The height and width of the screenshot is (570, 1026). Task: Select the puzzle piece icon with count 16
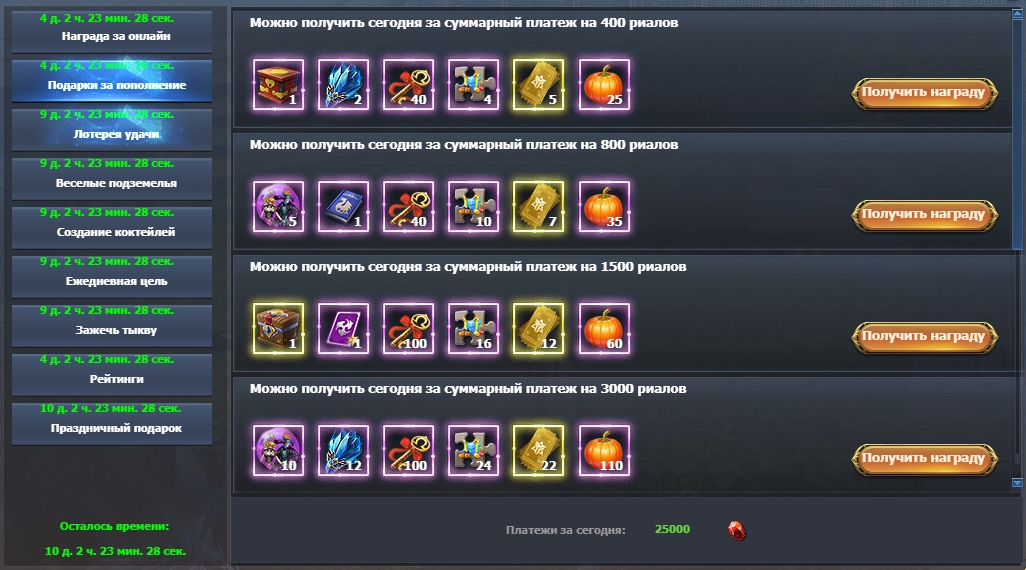tap(474, 329)
